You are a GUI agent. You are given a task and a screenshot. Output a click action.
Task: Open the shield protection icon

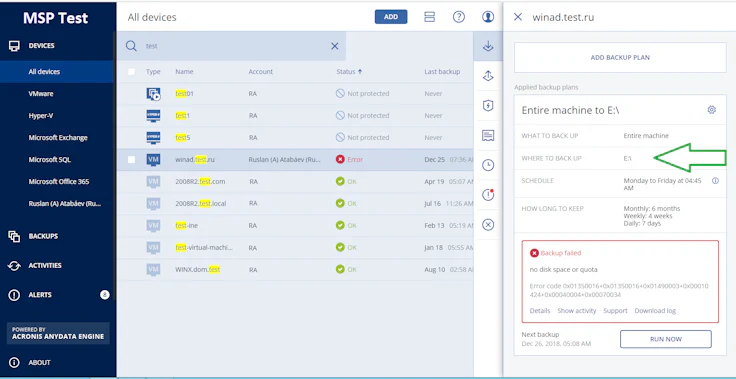point(488,106)
